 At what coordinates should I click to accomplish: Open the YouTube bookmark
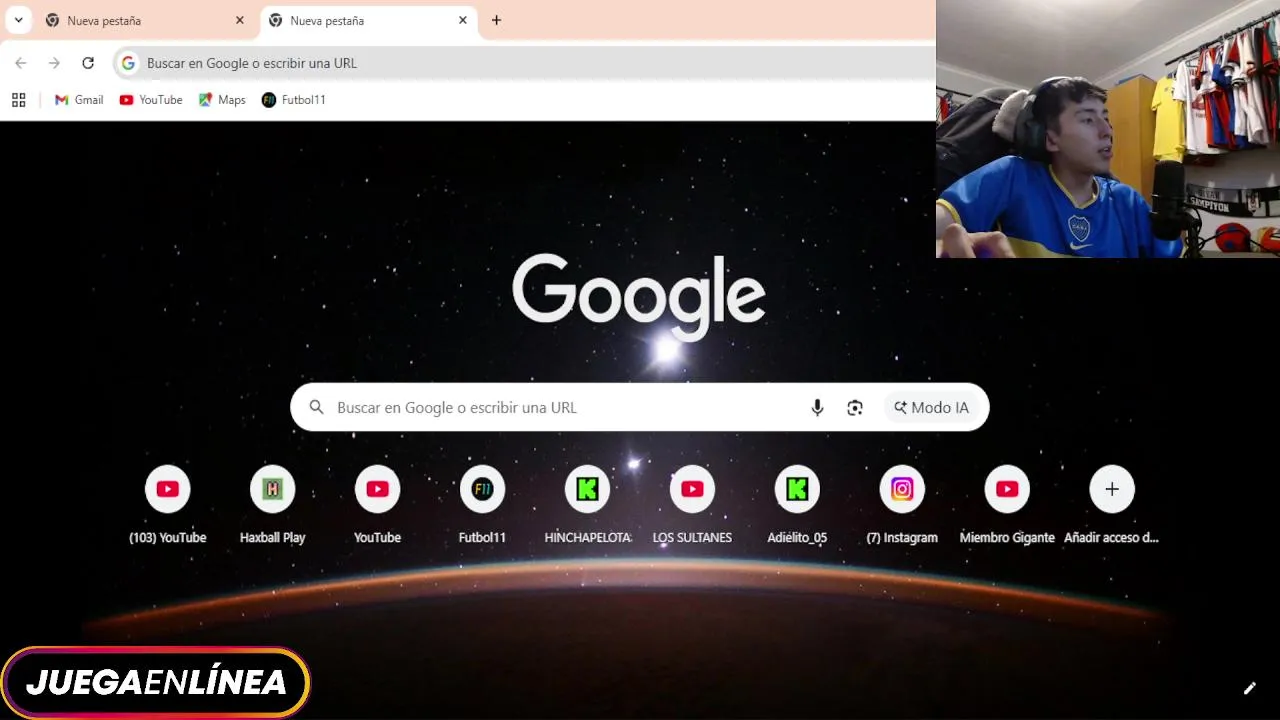(x=151, y=100)
